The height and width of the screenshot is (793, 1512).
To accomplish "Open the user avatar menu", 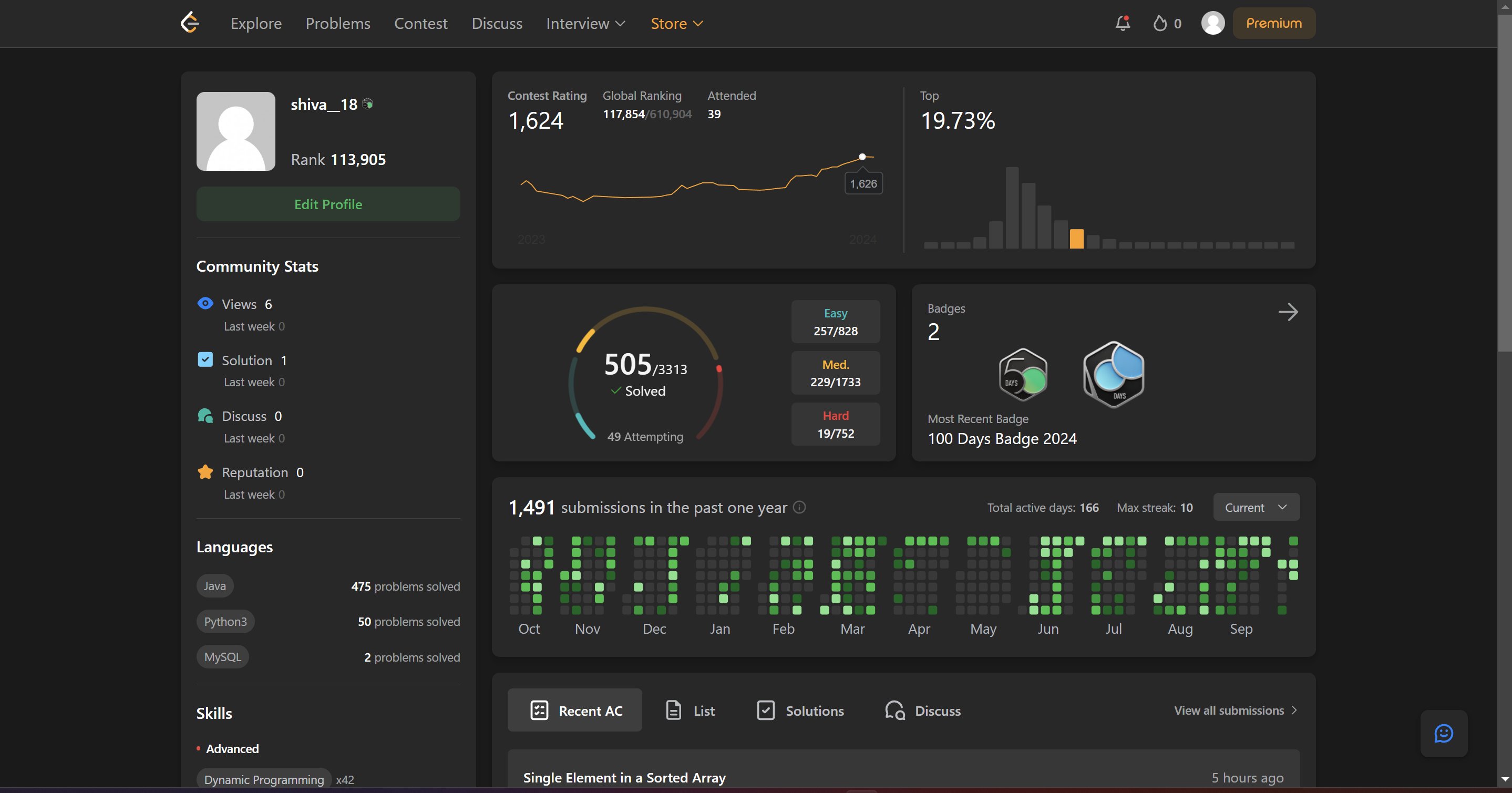I will [x=1212, y=23].
